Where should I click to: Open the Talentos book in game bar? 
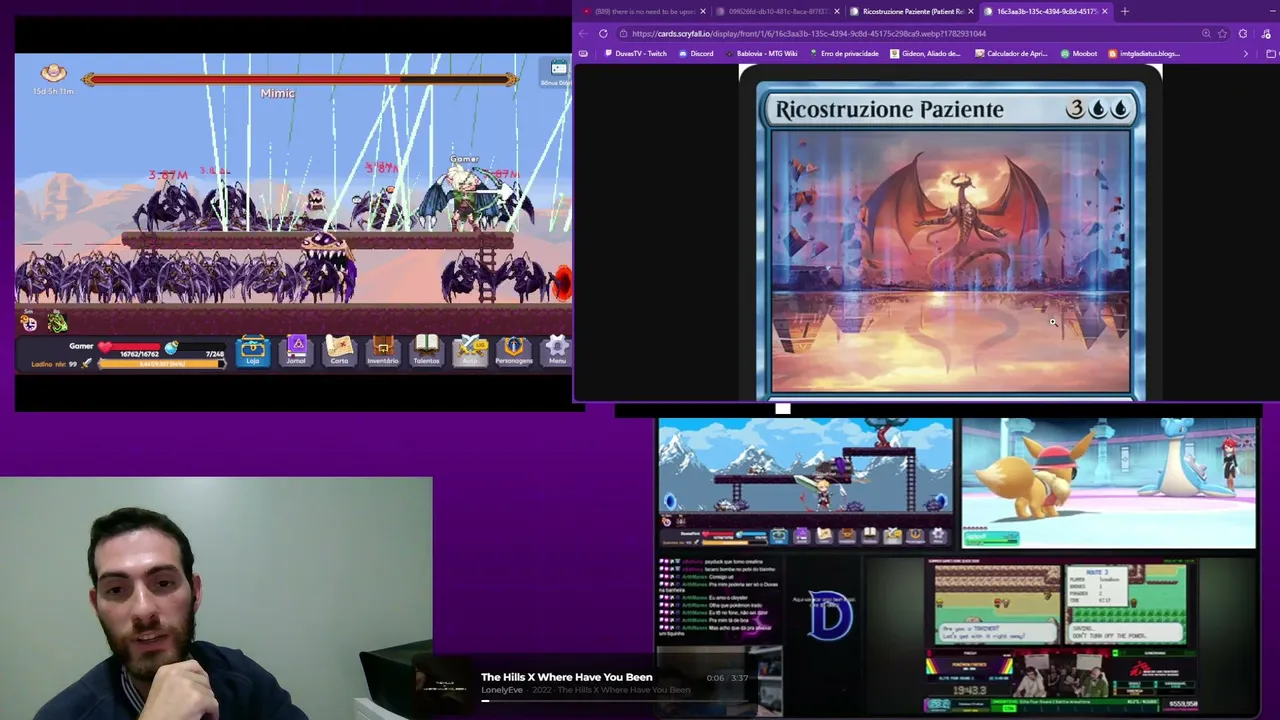point(427,350)
